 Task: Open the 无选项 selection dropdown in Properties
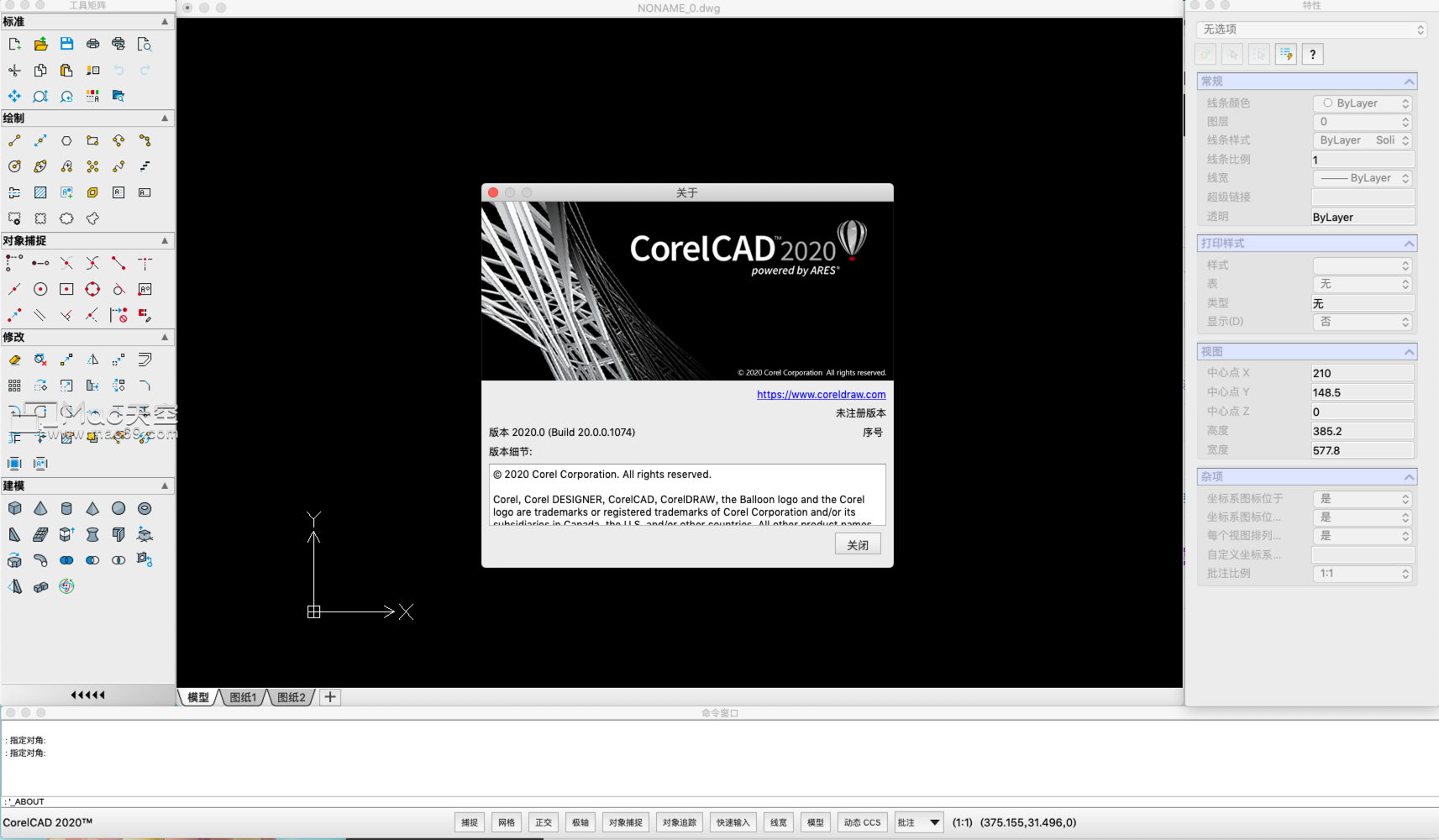[1312, 29]
